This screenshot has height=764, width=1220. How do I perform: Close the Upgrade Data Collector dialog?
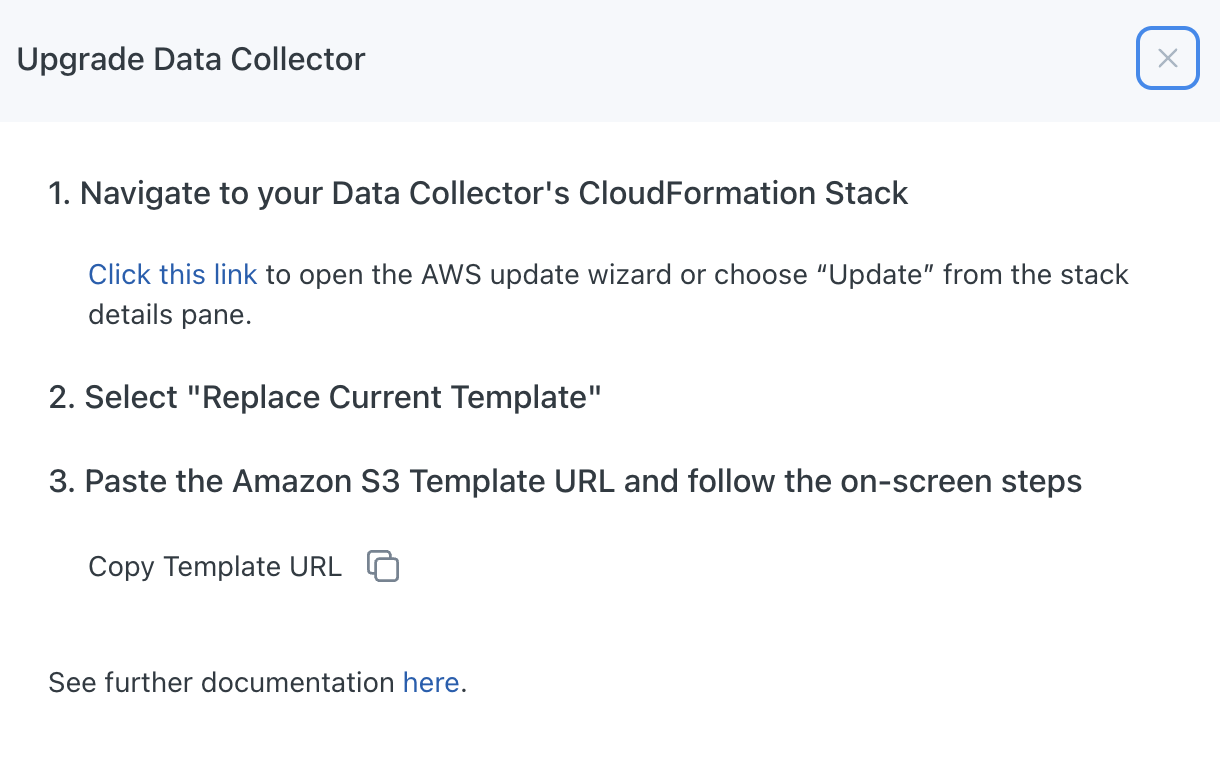tap(1167, 58)
